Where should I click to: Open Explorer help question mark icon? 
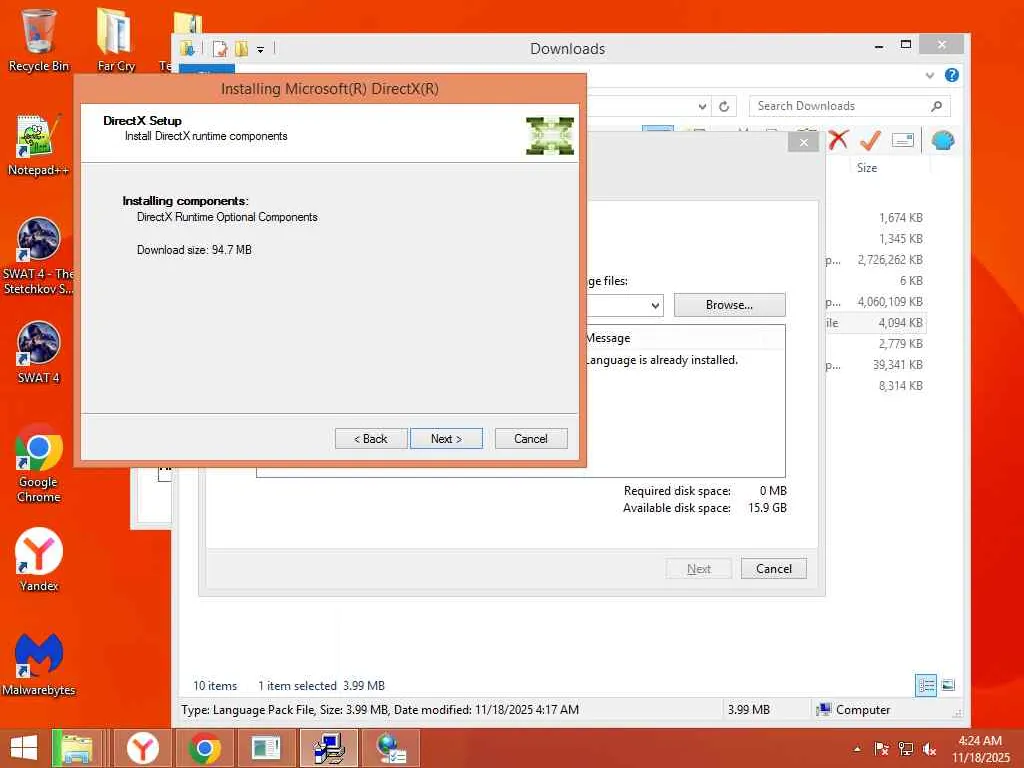pos(952,75)
